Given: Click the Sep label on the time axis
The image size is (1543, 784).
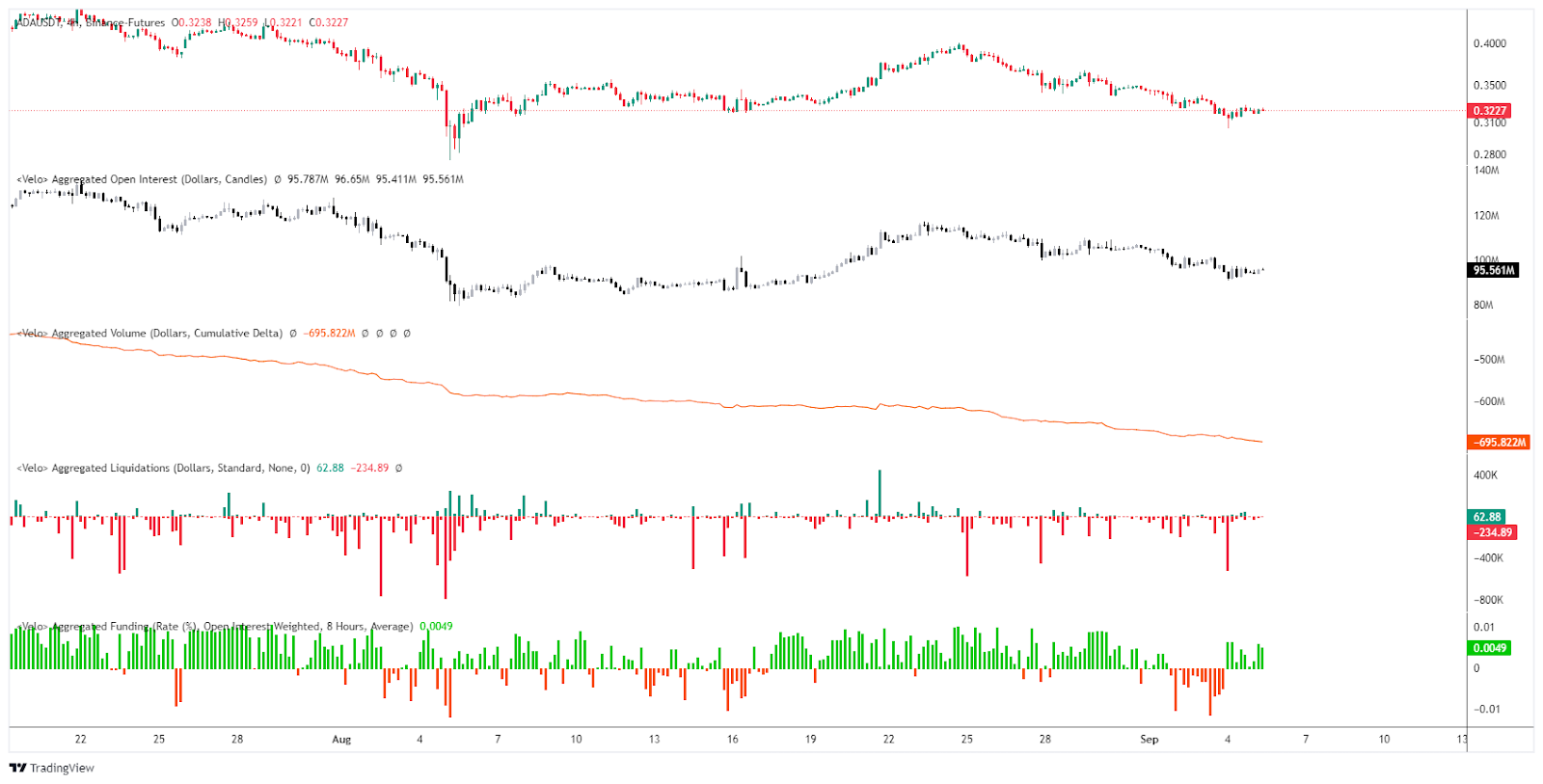Looking at the screenshot, I should point(1150,740).
